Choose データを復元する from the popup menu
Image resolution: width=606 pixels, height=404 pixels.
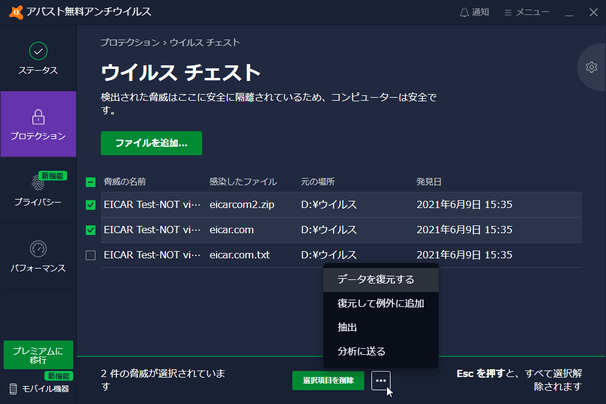(381, 280)
